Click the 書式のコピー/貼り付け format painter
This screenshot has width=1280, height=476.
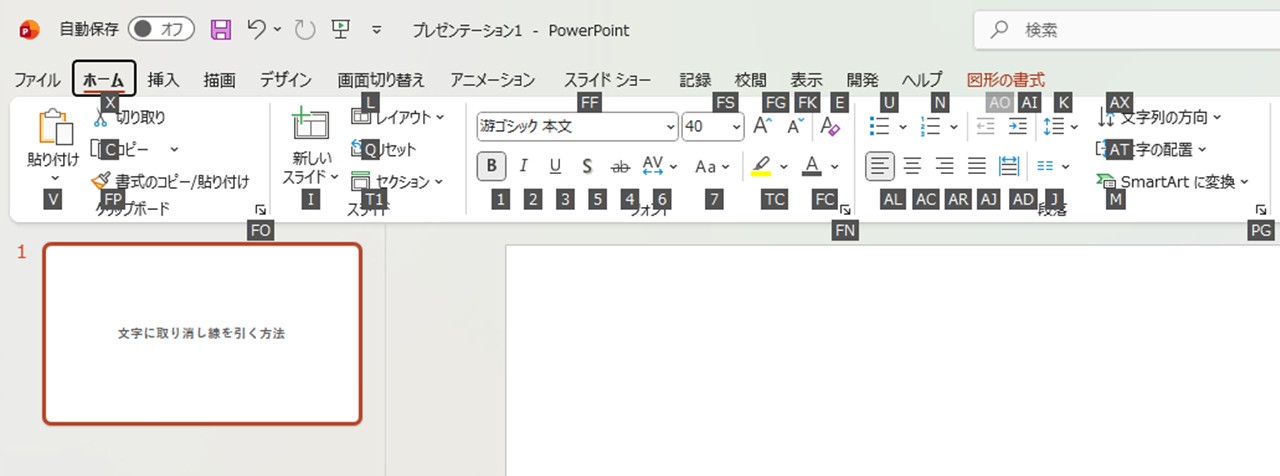coord(170,181)
